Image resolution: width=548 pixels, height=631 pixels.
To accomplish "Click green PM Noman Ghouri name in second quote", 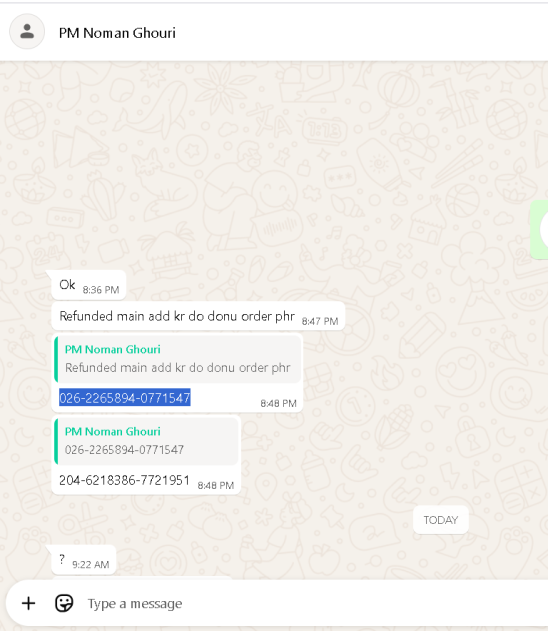I will (x=113, y=431).
